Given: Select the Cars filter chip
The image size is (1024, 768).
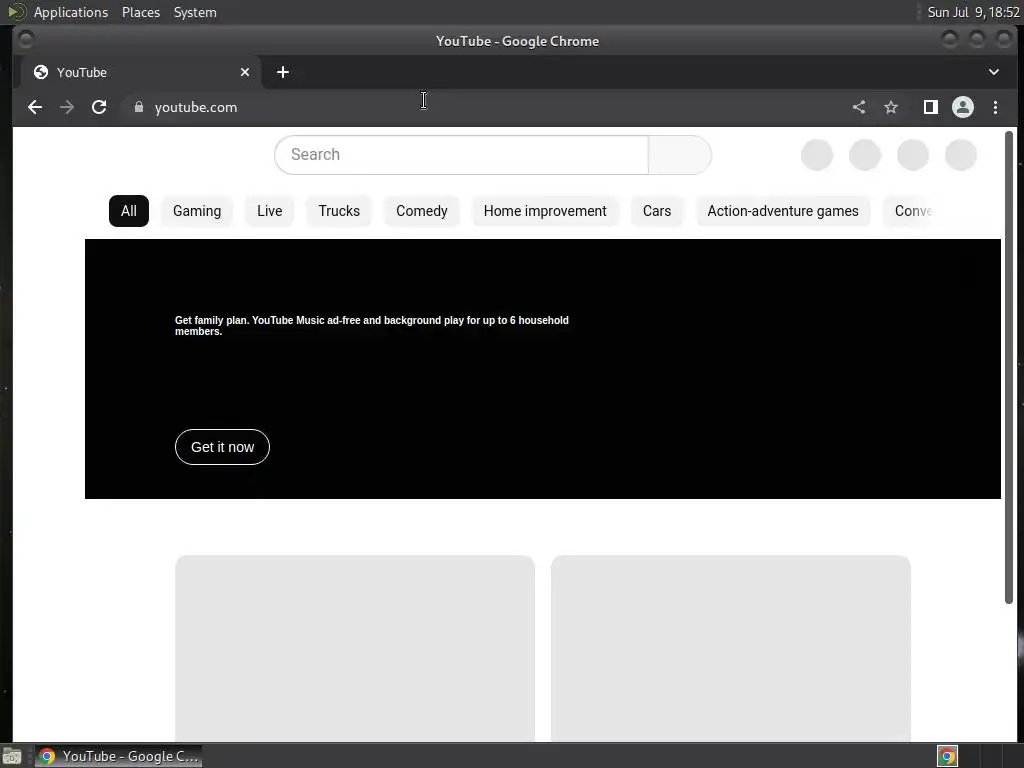Looking at the screenshot, I should click(x=657, y=211).
